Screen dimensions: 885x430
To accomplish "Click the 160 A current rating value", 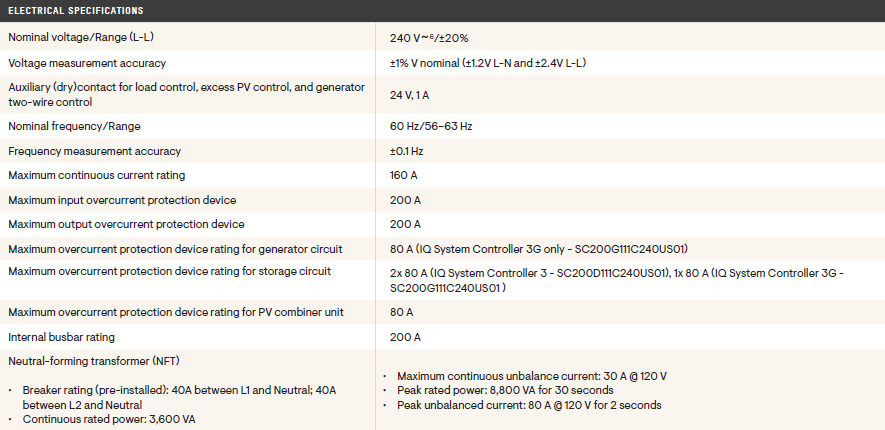I will click(x=405, y=176).
